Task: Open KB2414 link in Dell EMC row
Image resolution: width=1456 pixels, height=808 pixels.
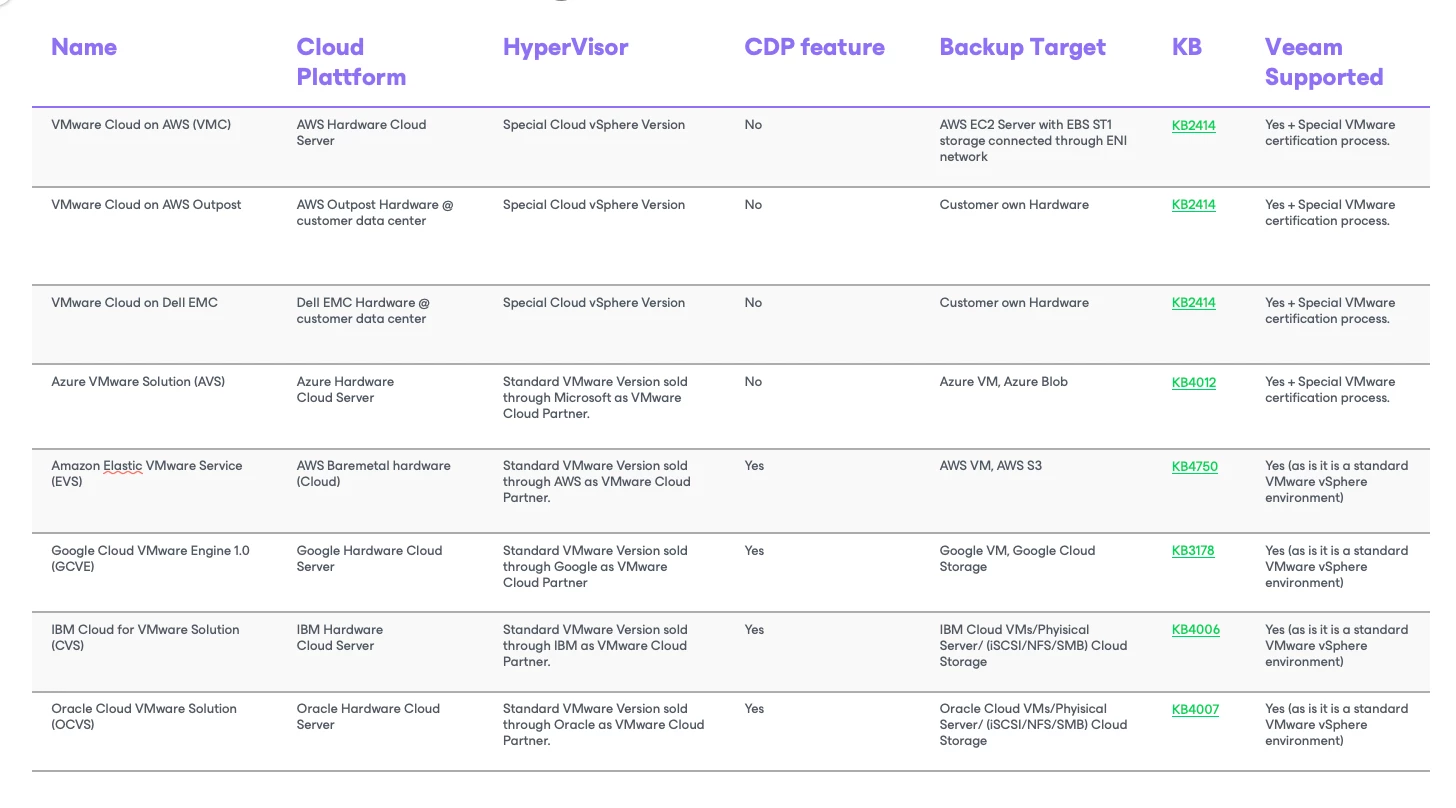Action: [1193, 303]
